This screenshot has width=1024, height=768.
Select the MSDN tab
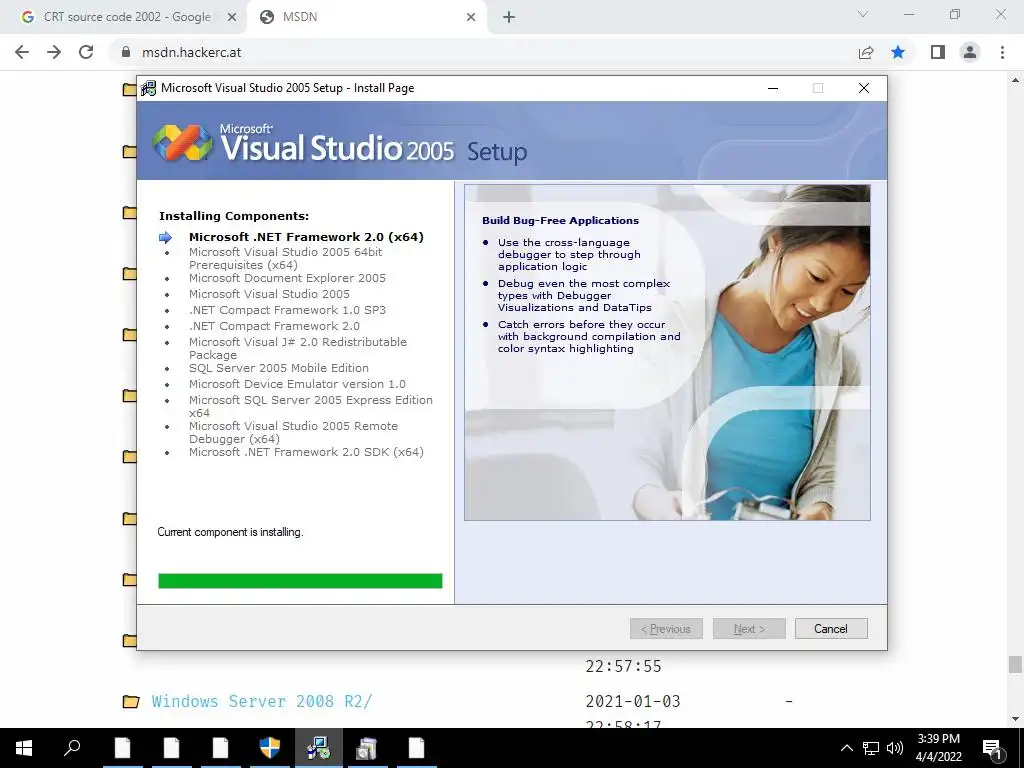pos(366,17)
